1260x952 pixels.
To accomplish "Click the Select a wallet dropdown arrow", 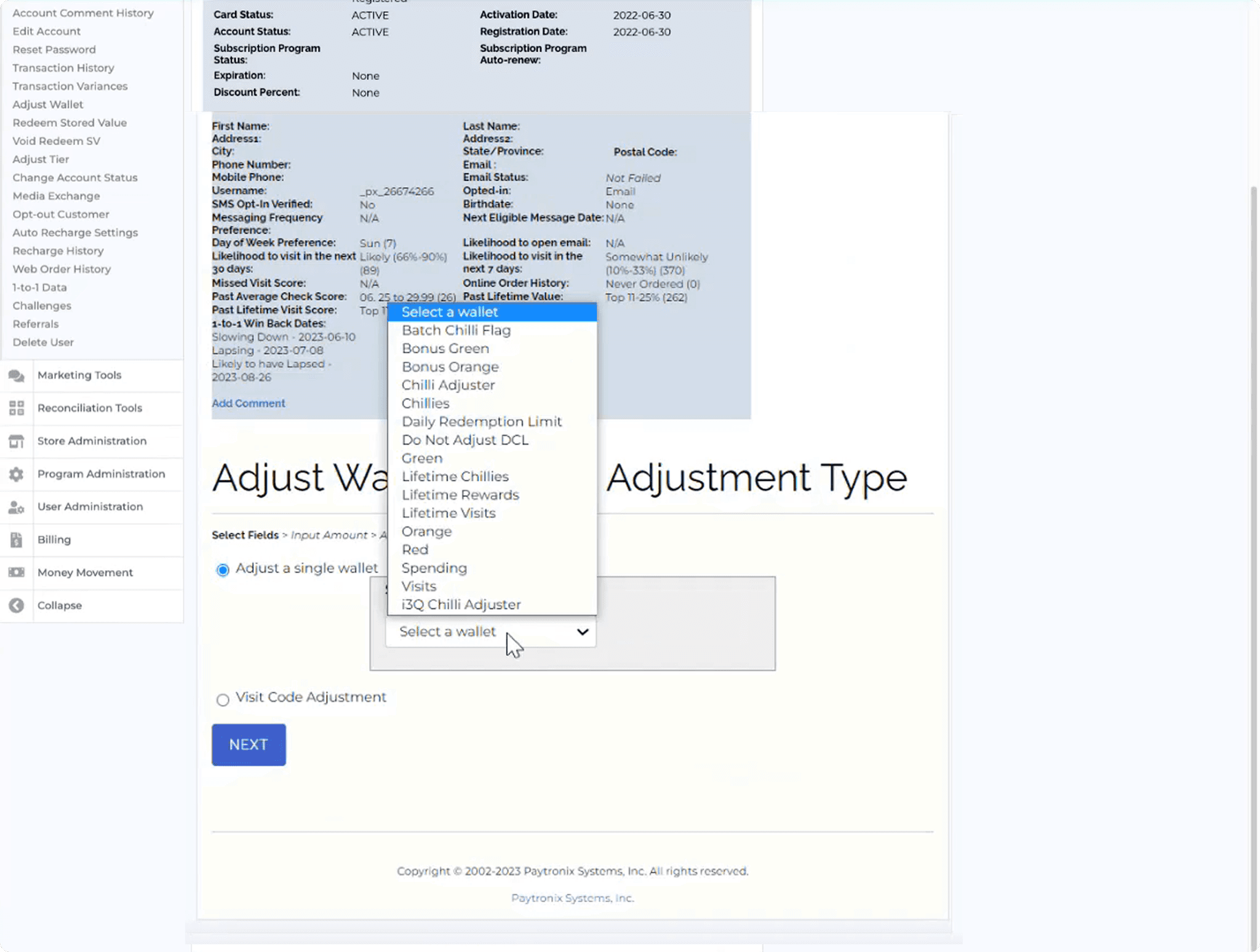I will click(582, 632).
